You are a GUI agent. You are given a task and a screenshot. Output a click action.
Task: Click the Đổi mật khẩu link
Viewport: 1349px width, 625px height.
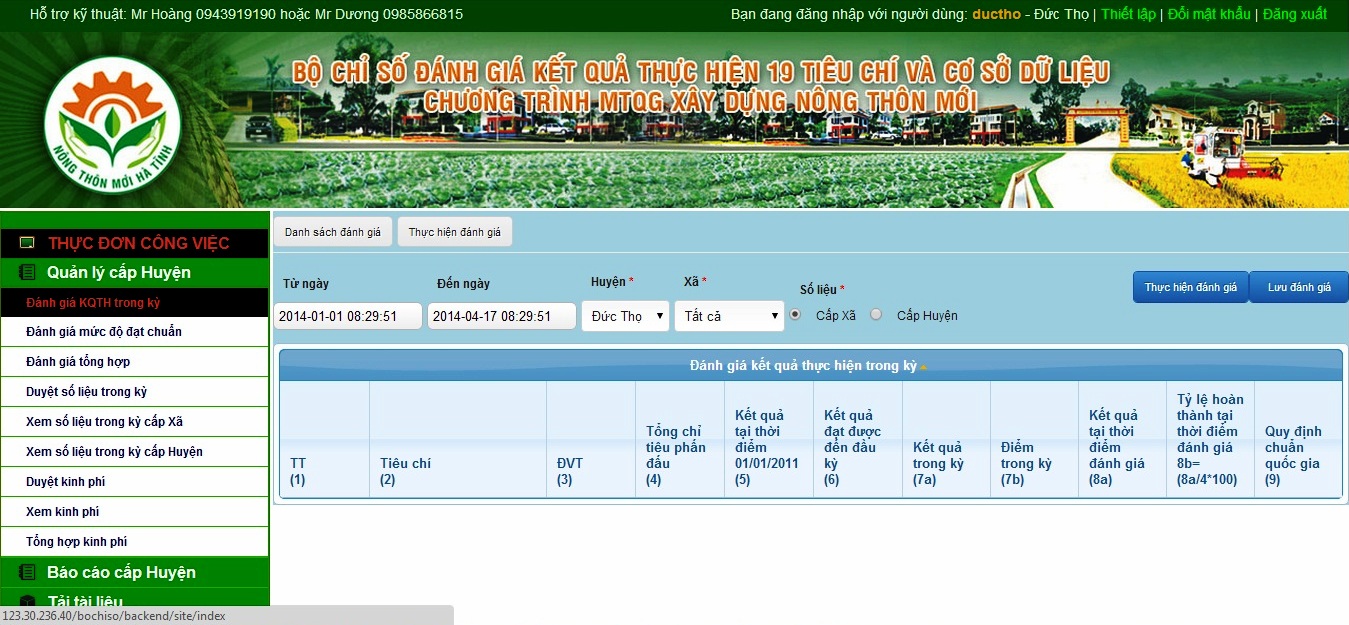point(1209,14)
